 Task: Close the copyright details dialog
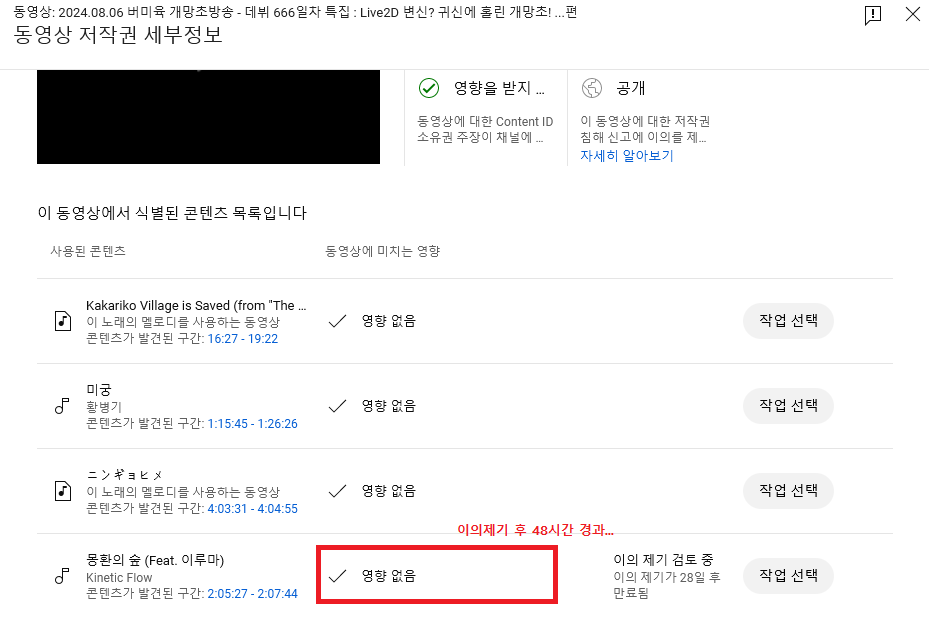[913, 14]
